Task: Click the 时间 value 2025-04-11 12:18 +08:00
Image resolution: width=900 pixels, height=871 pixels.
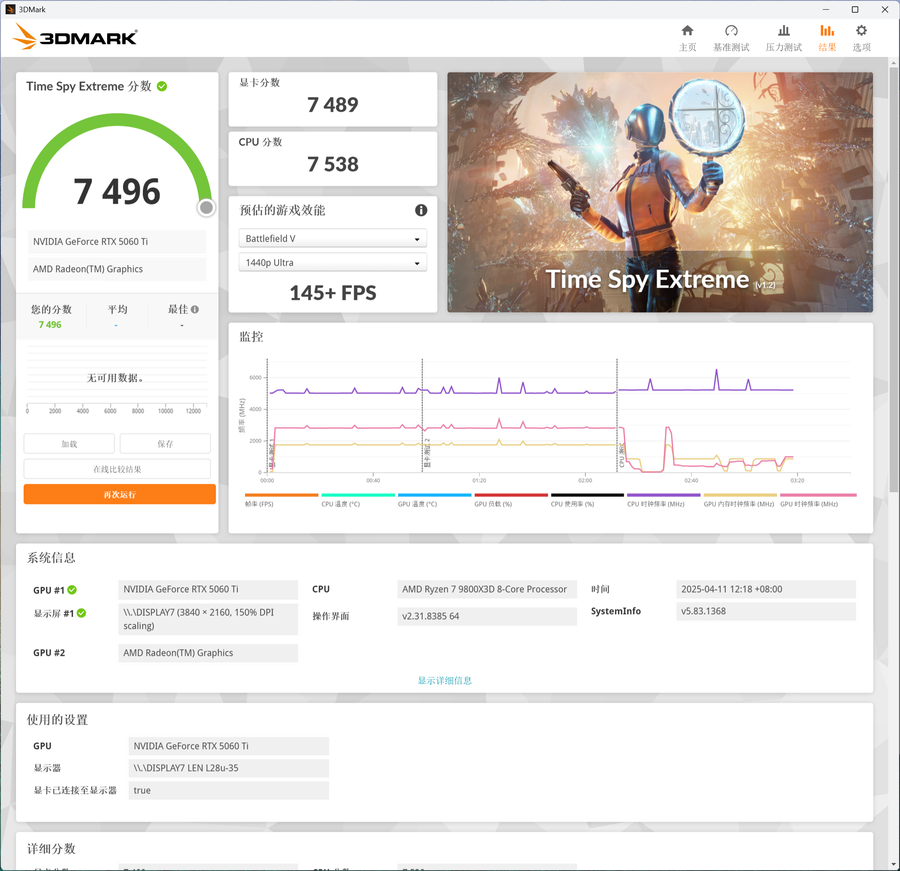Action: point(766,590)
